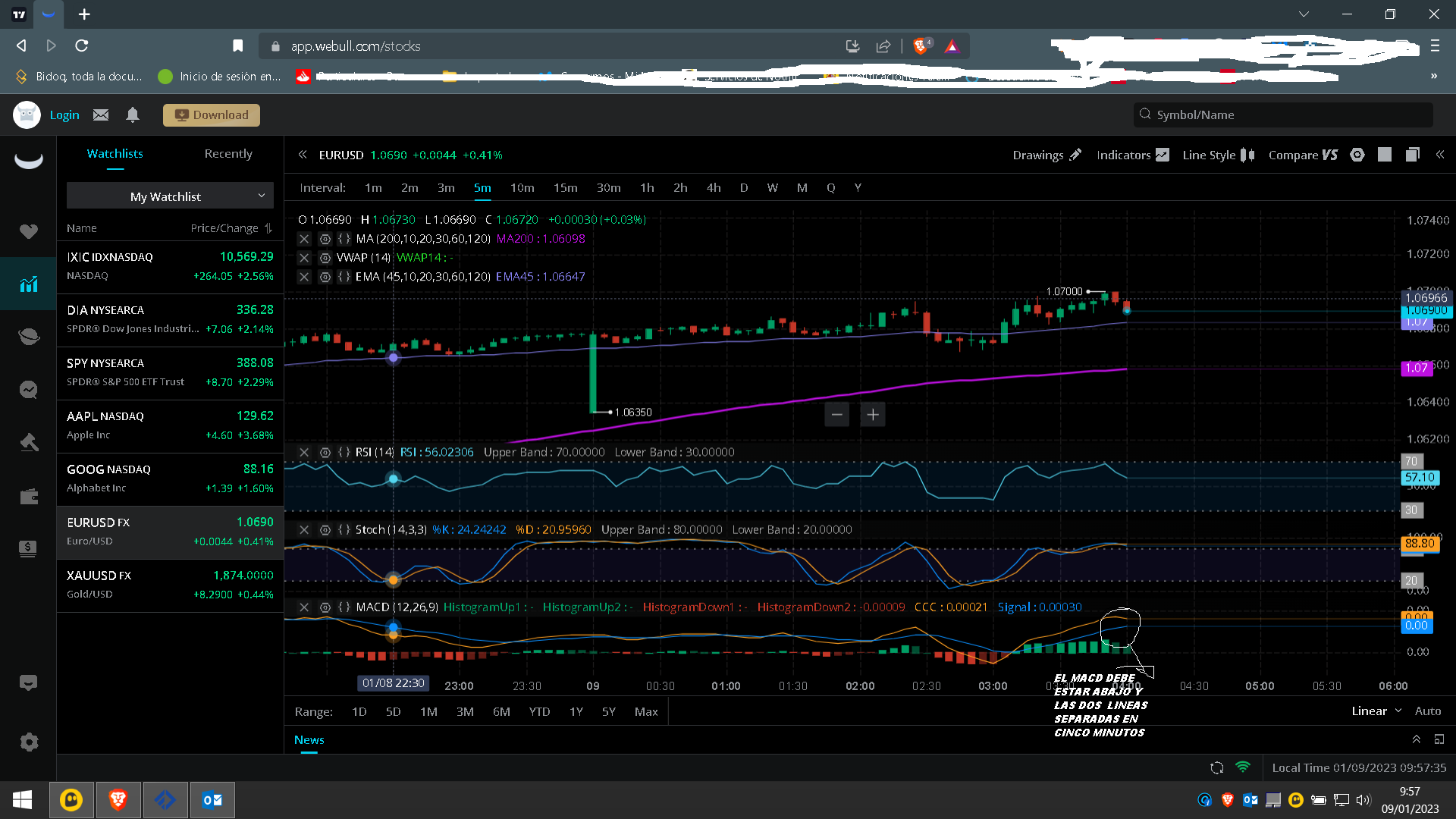Open notifications bell icon
Image resolution: width=1456 pixels, height=819 pixels.
pos(133,115)
